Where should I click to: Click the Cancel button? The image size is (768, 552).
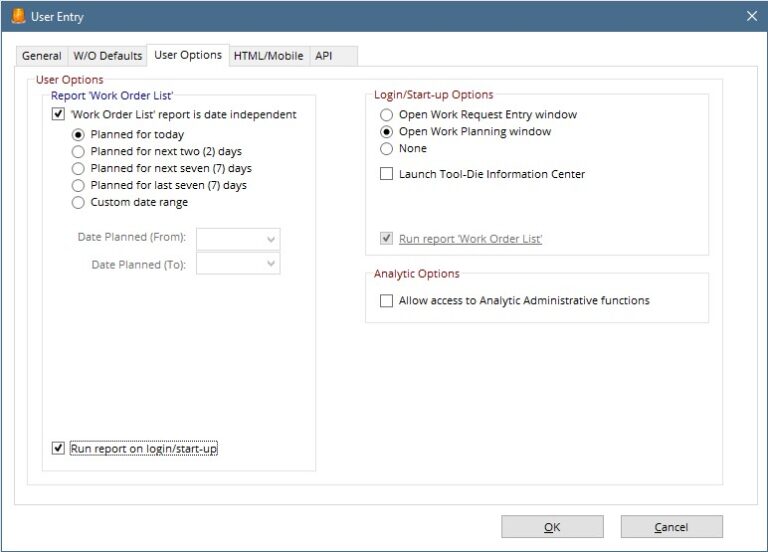(x=672, y=527)
